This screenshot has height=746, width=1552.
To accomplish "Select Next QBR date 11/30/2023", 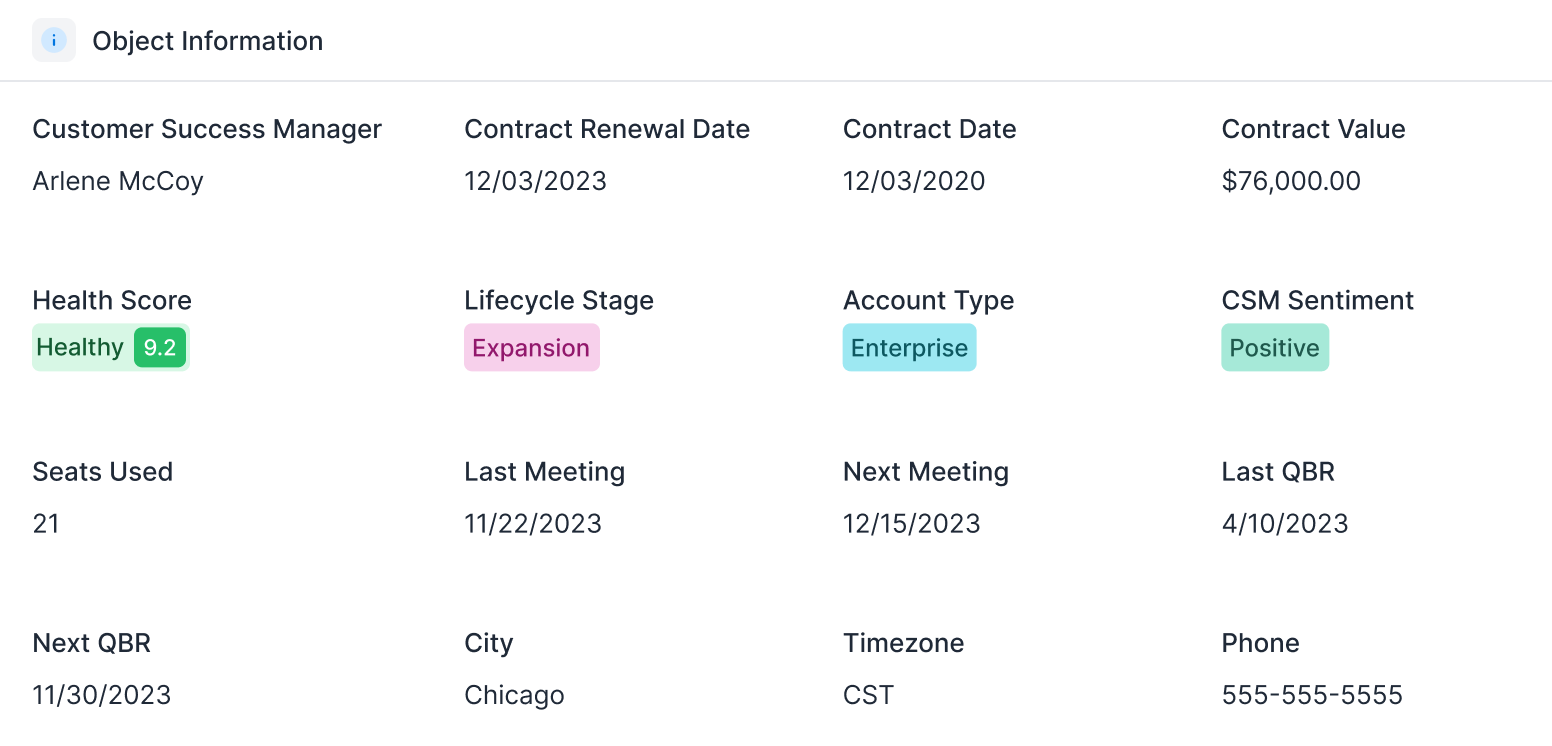I will [x=102, y=695].
